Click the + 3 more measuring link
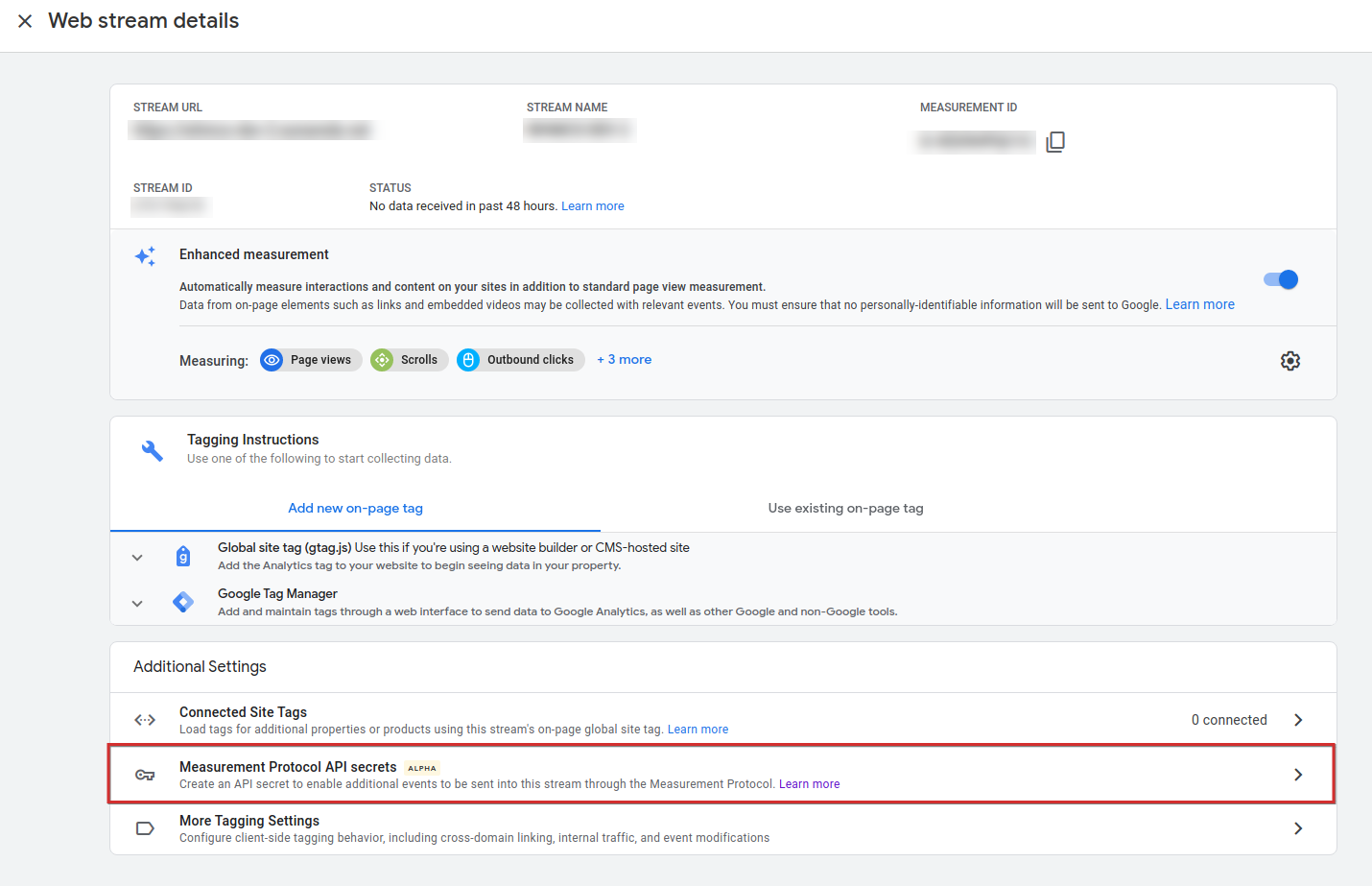1372x886 pixels. click(624, 359)
